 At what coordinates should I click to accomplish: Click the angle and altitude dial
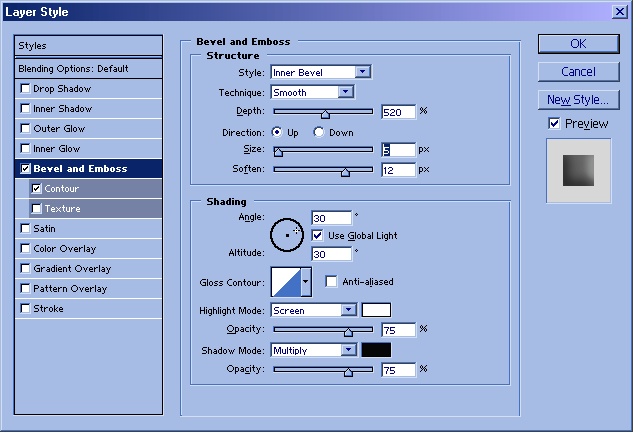[287, 235]
